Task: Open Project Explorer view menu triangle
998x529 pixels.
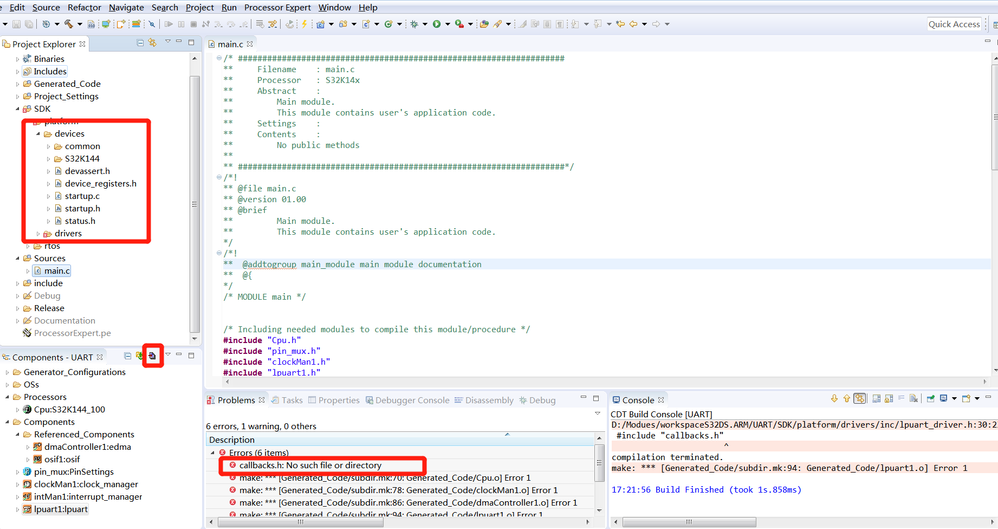Action: [168, 41]
